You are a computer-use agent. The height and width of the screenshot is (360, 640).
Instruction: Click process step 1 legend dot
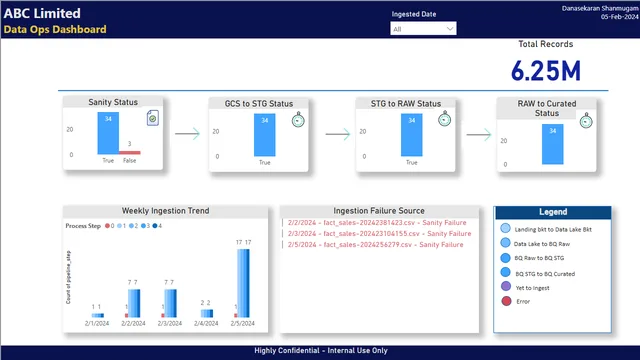click(119, 226)
